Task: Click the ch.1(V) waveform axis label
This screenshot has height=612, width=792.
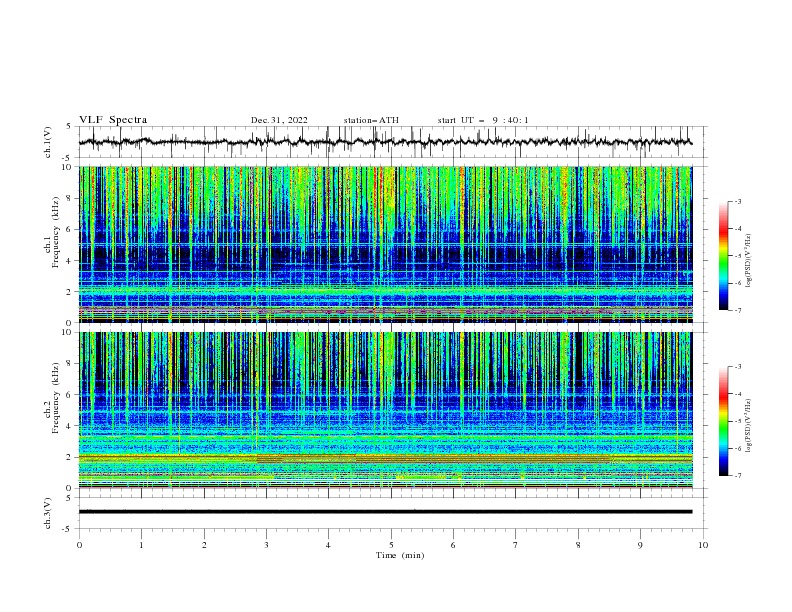Action: pos(48,142)
